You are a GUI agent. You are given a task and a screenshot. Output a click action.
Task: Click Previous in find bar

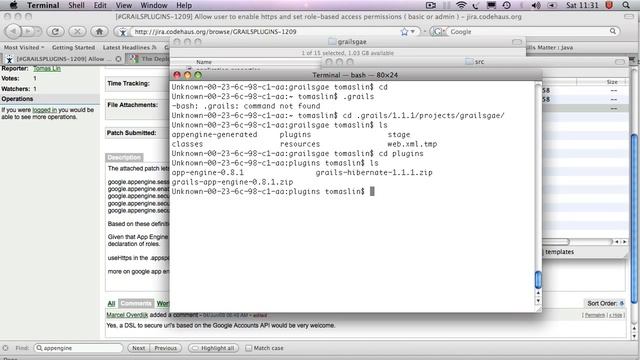pos(166,348)
